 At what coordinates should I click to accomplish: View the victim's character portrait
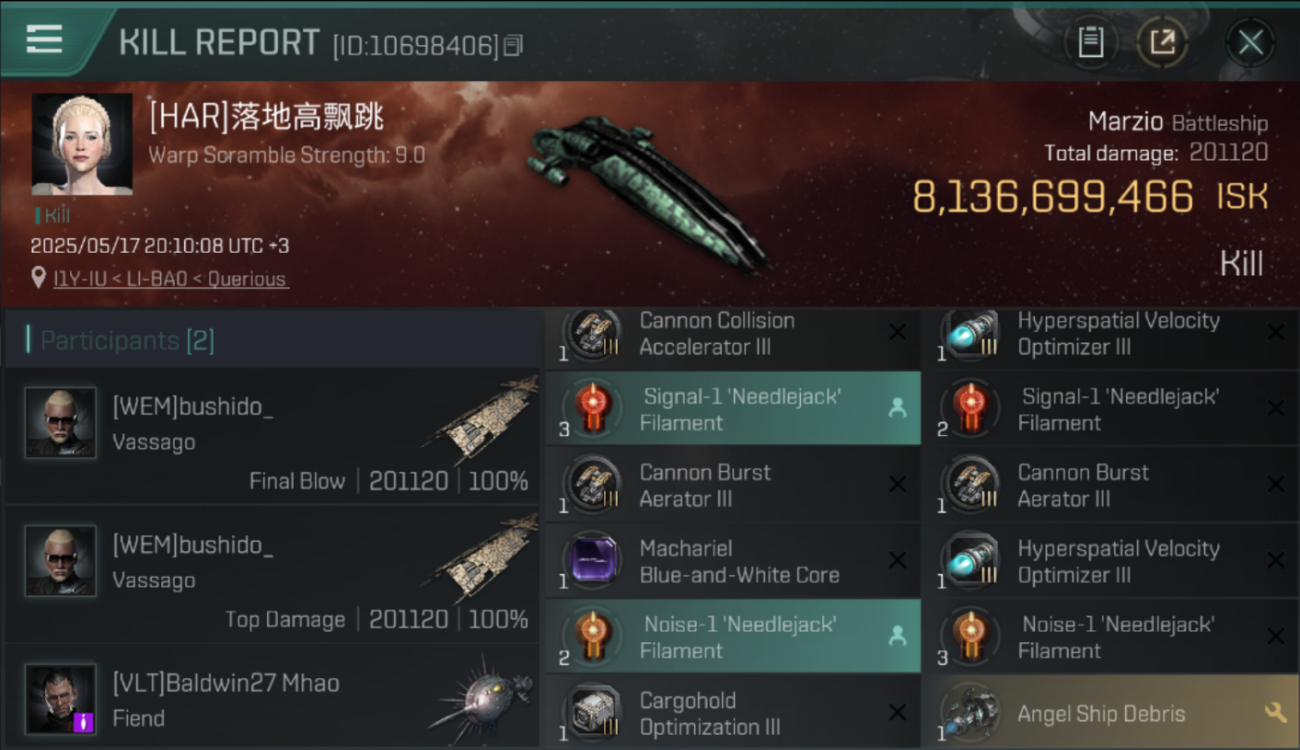(x=82, y=144)
